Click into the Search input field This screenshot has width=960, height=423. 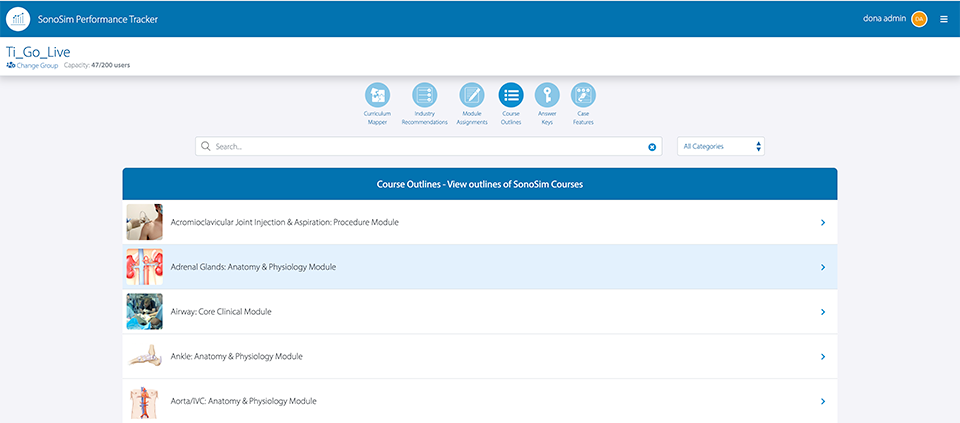point(429,146)
